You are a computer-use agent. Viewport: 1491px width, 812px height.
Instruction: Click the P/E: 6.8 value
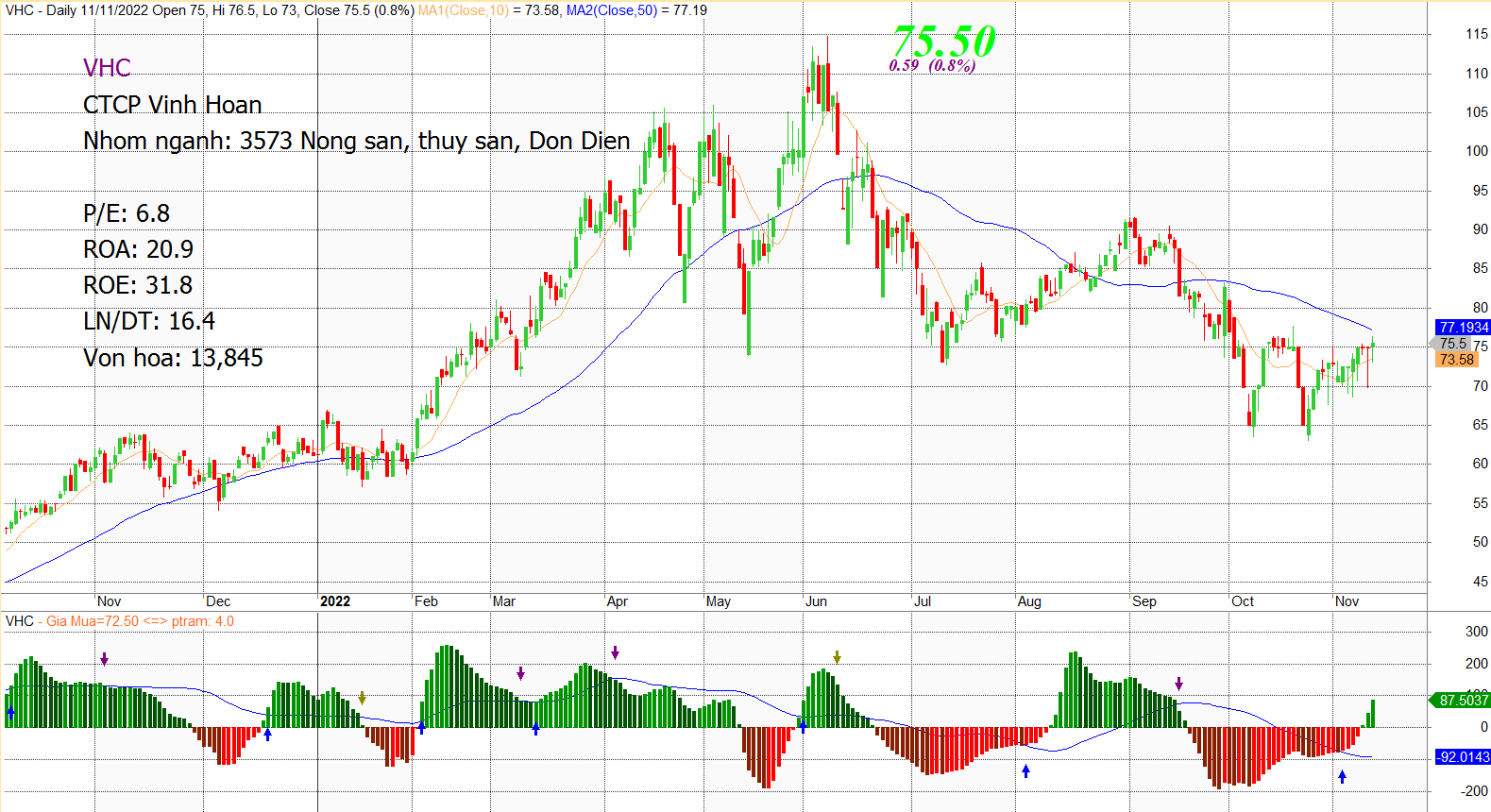[x=127, y=213]
